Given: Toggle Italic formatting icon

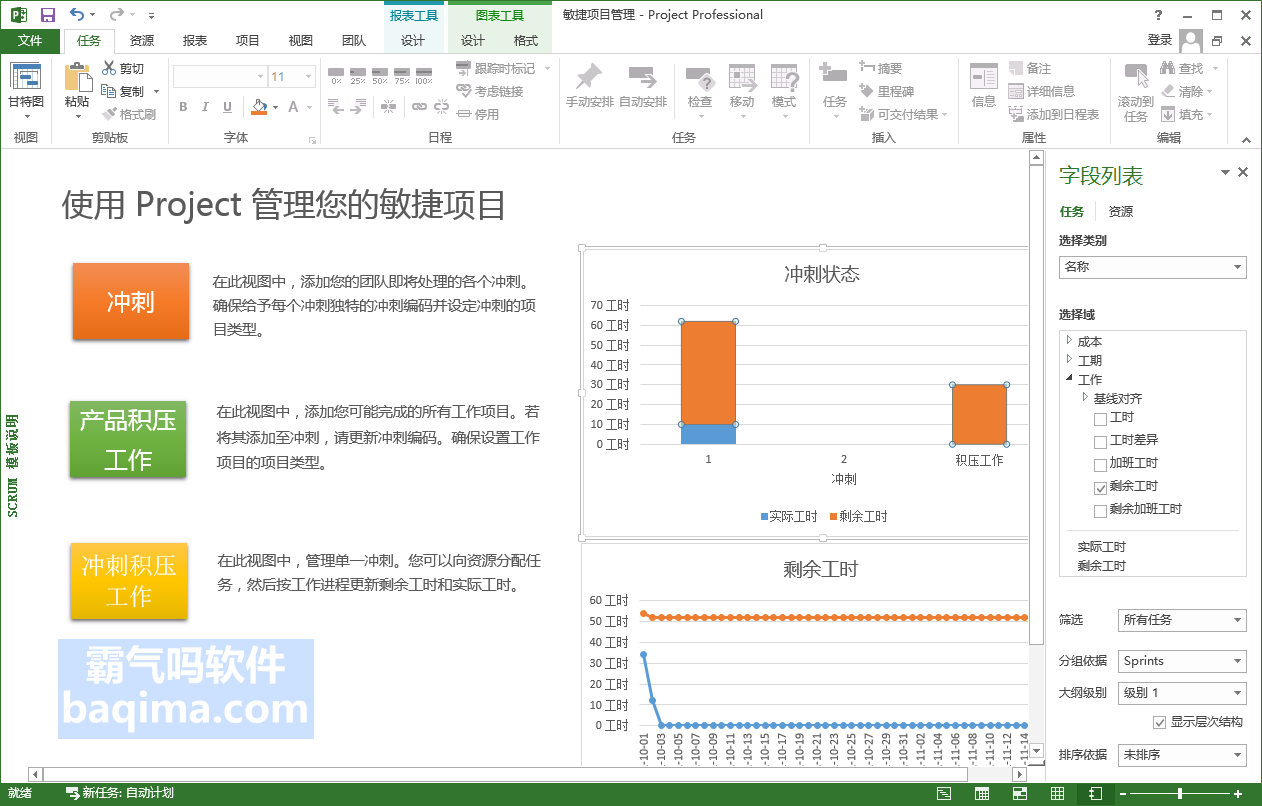Looking at the screenshot, I should [205, 107].
